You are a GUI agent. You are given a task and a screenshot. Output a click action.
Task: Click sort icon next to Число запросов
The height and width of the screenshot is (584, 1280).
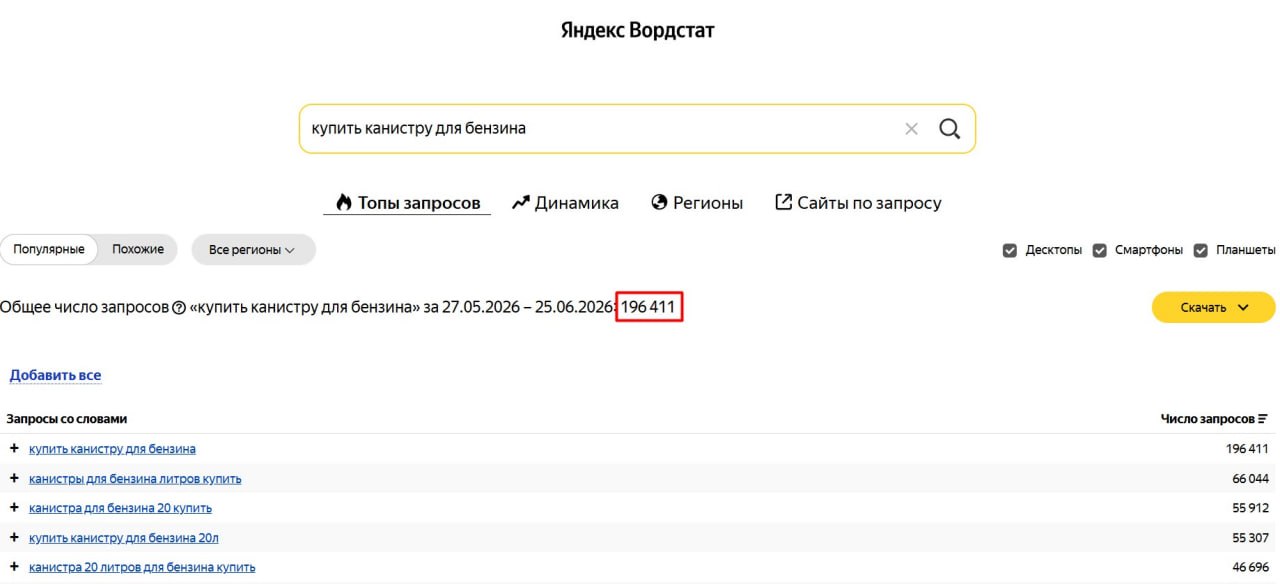(x=1263, y=419)
